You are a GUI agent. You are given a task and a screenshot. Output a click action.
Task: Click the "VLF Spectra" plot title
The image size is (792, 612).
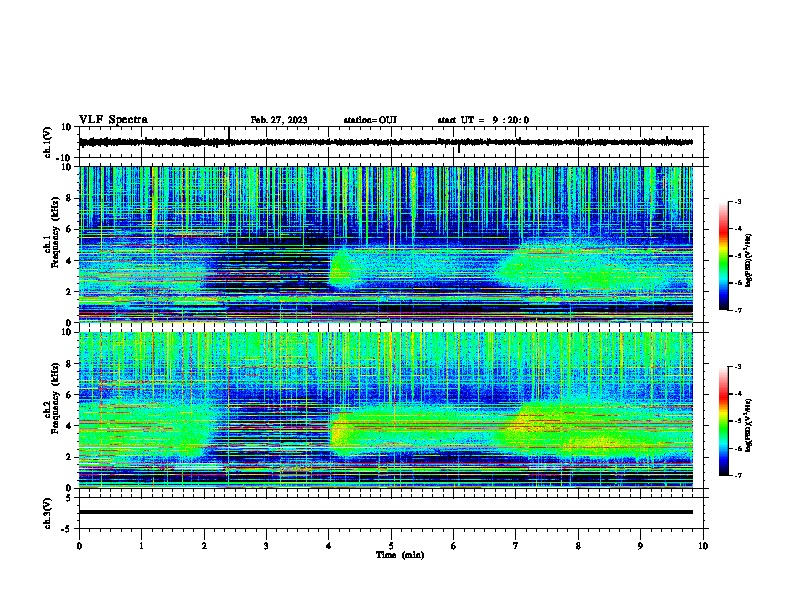(x=113, y=120)
